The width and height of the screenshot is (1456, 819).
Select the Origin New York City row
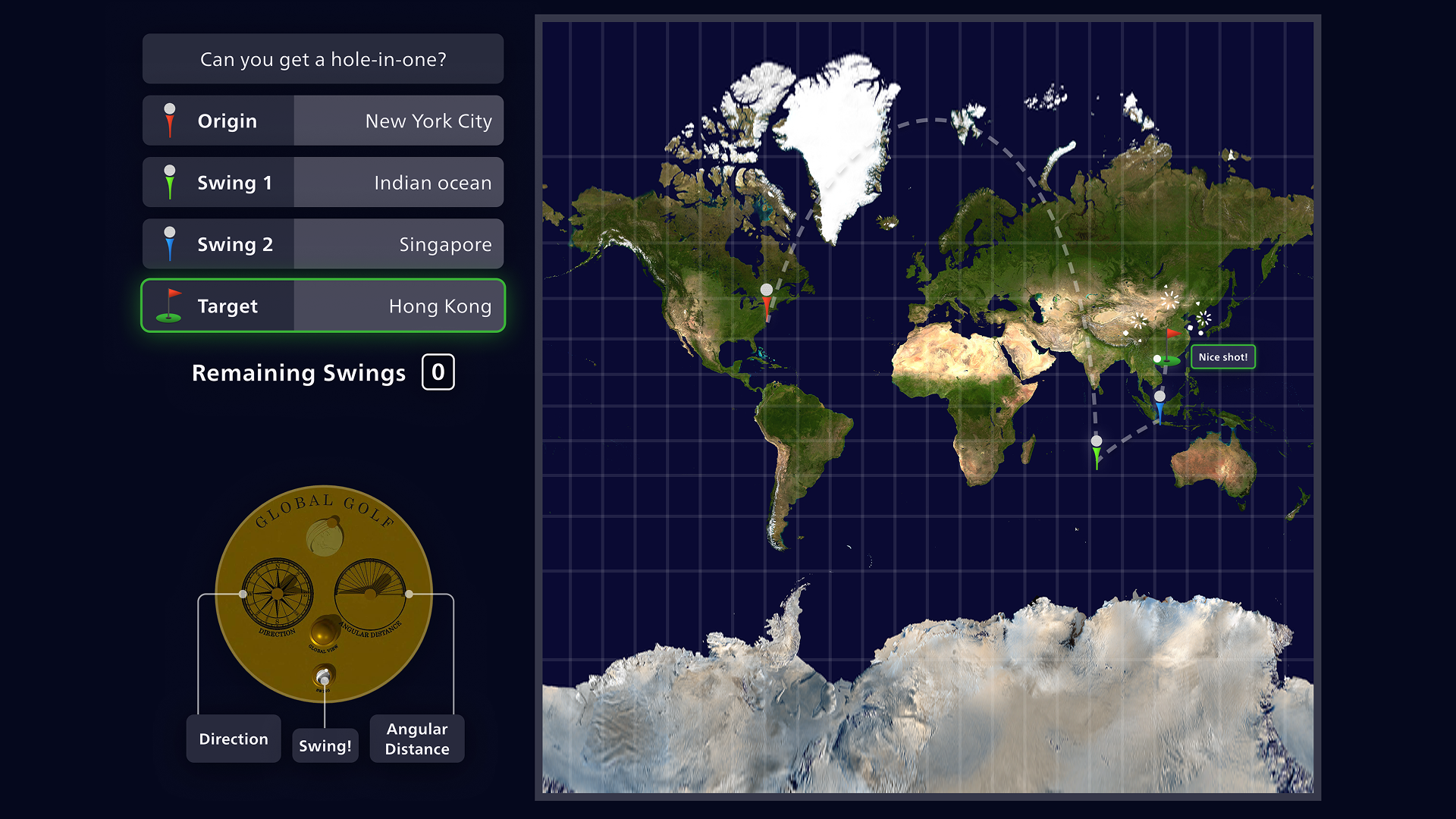pyautogui.click(x=323, y=121)
